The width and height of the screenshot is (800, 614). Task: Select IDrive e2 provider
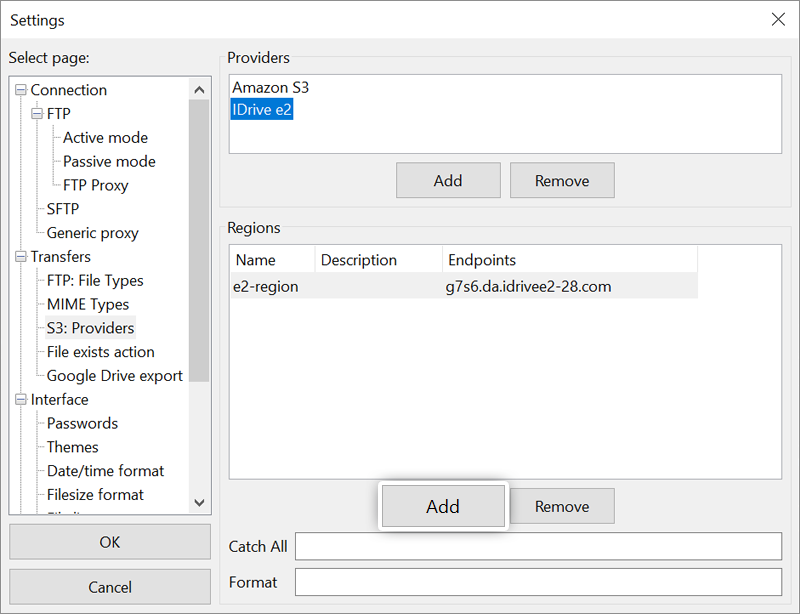[262, 110]
